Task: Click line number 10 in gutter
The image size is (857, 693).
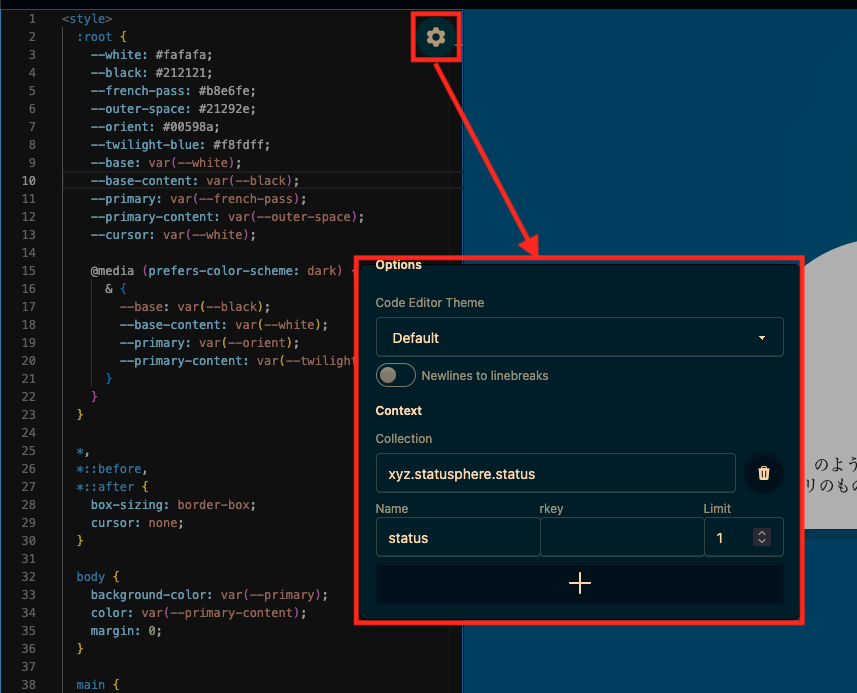Action: (28, 181)
